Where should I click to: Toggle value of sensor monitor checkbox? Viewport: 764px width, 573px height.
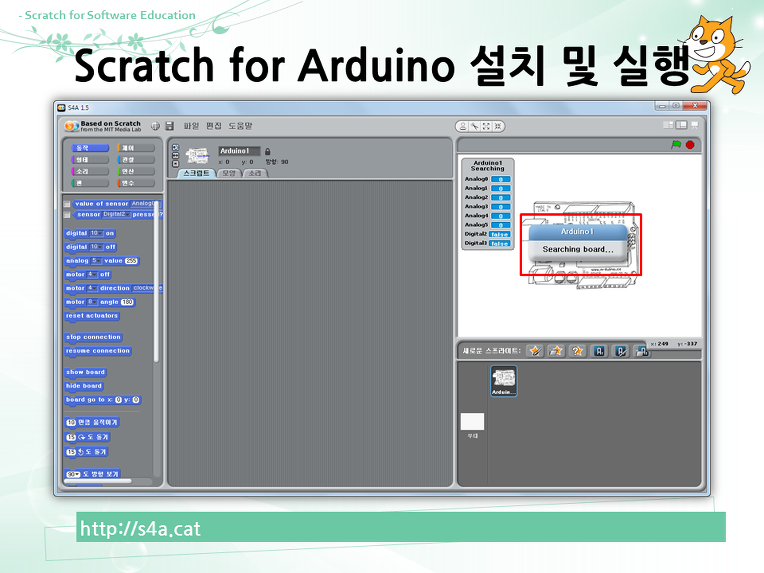click(x=67, y=204)
